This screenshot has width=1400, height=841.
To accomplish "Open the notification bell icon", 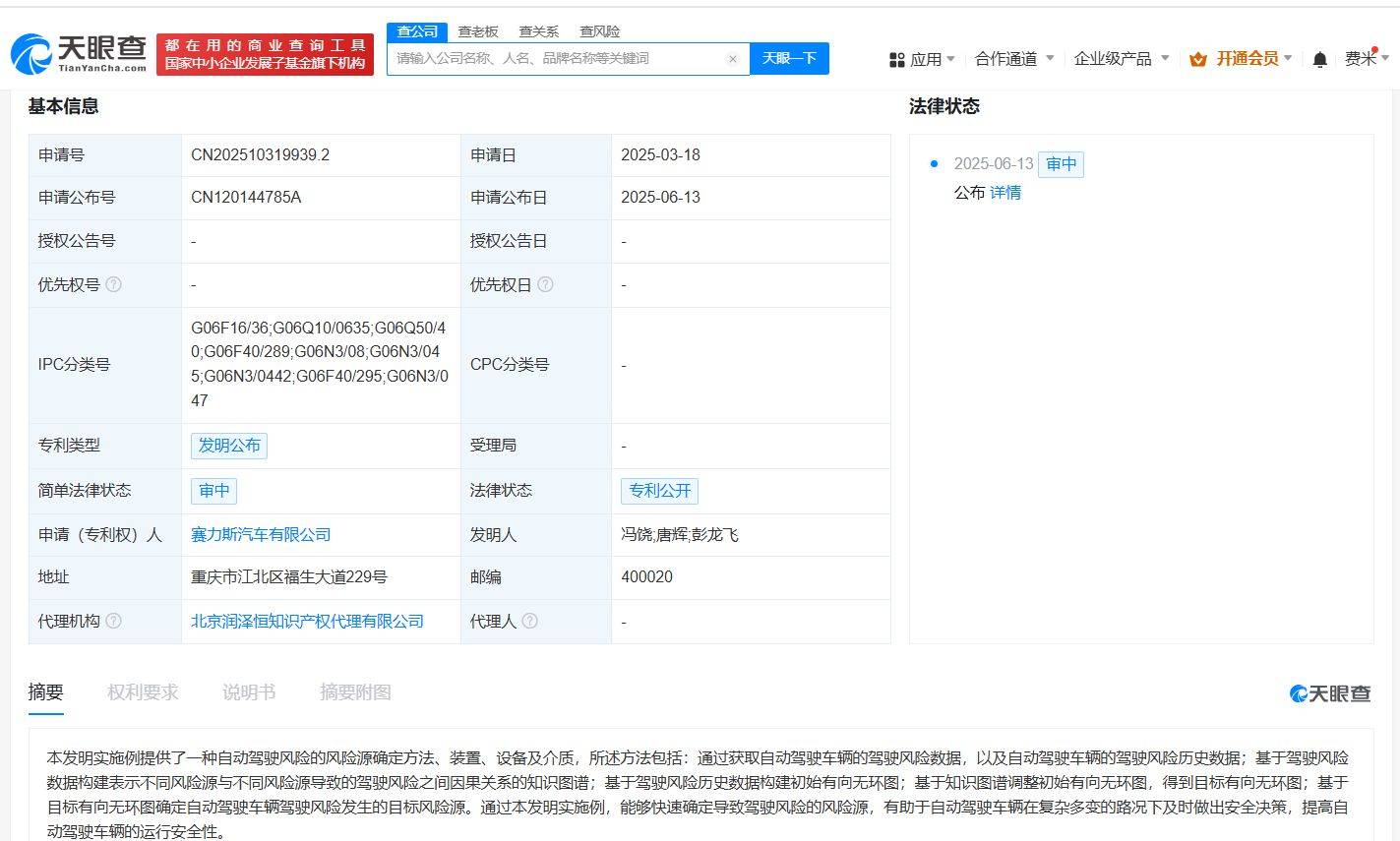I will pos(1318,59).
